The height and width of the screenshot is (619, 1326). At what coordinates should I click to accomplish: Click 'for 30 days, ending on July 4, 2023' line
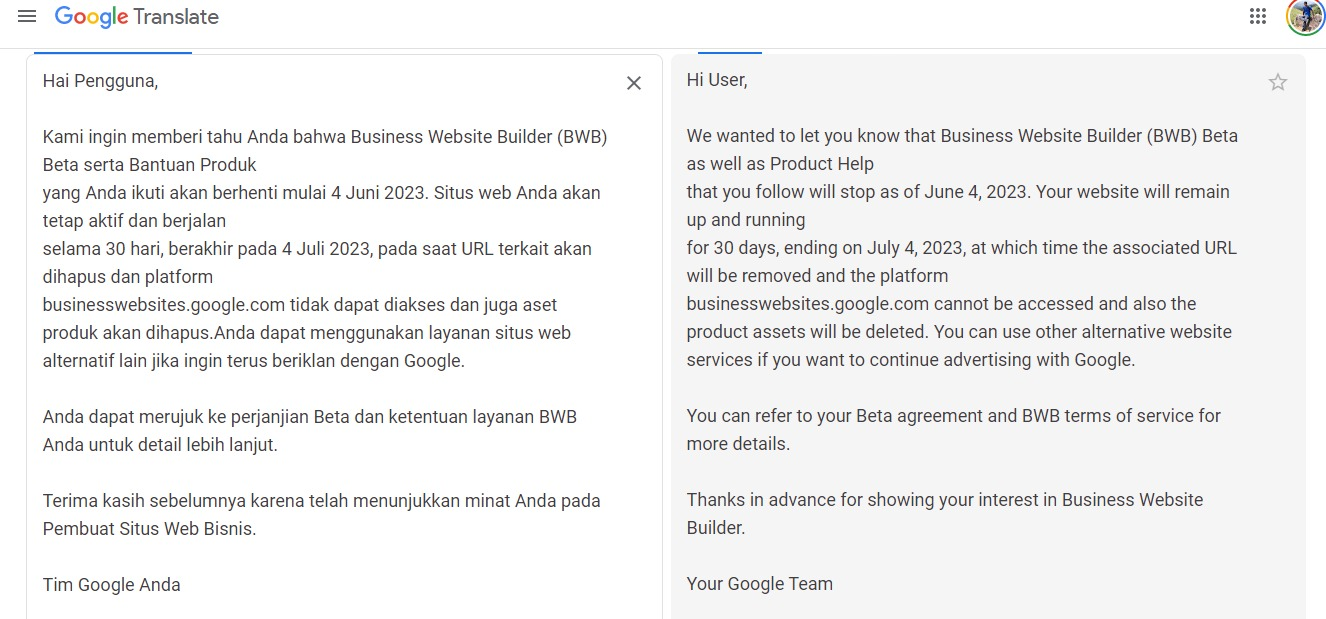pyautogui.click(x=961, y=248)
